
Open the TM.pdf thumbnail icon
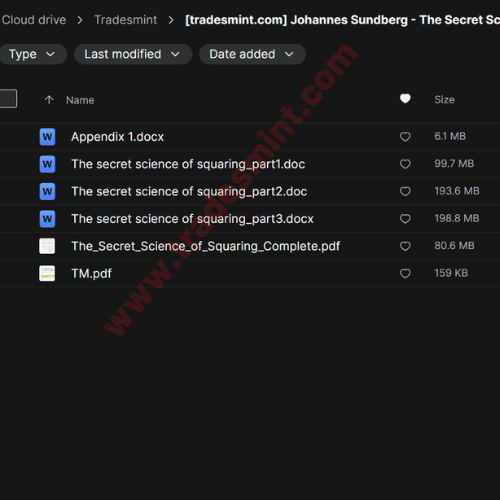pos(47,273)
